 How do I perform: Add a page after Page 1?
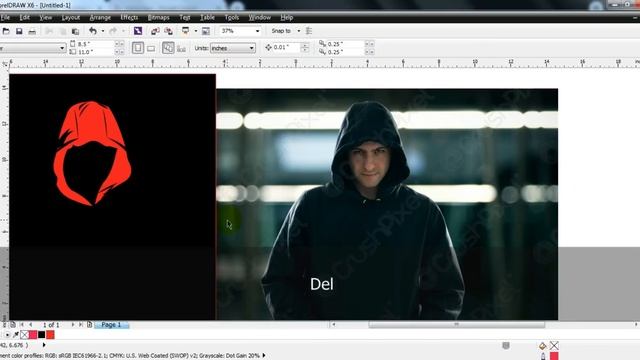(x=90, y=325)
